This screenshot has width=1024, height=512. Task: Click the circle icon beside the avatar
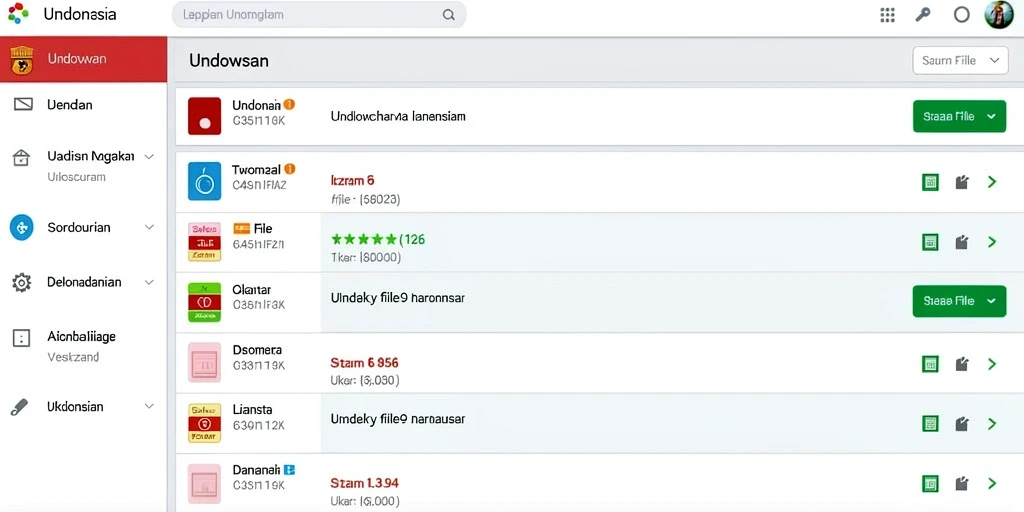coord(961,15)
